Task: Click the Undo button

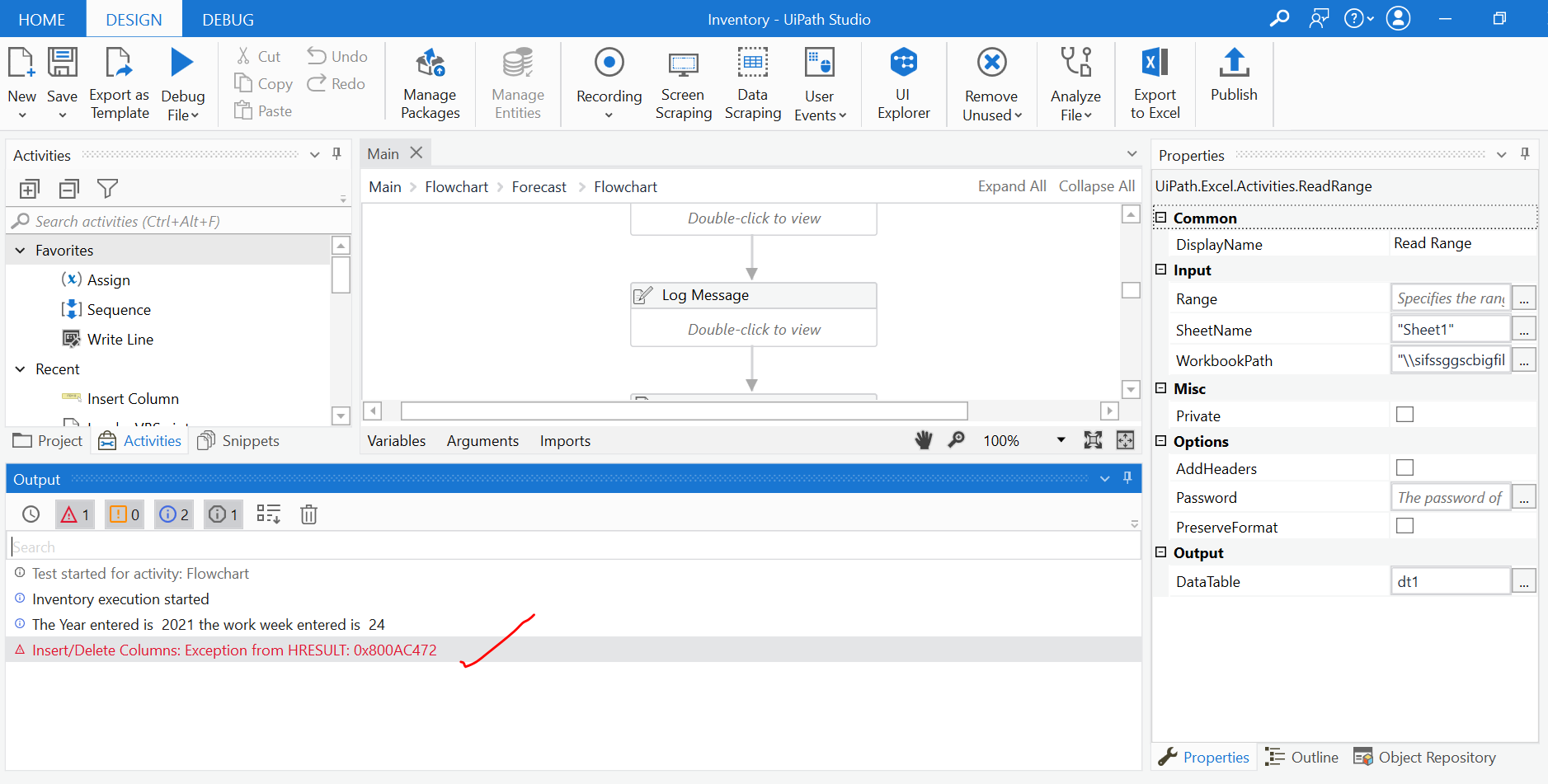Action: [x=337, y=56]
